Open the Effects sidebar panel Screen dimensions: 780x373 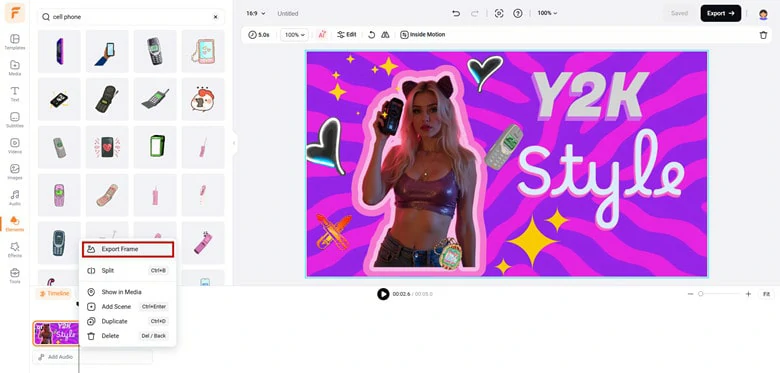14,249
